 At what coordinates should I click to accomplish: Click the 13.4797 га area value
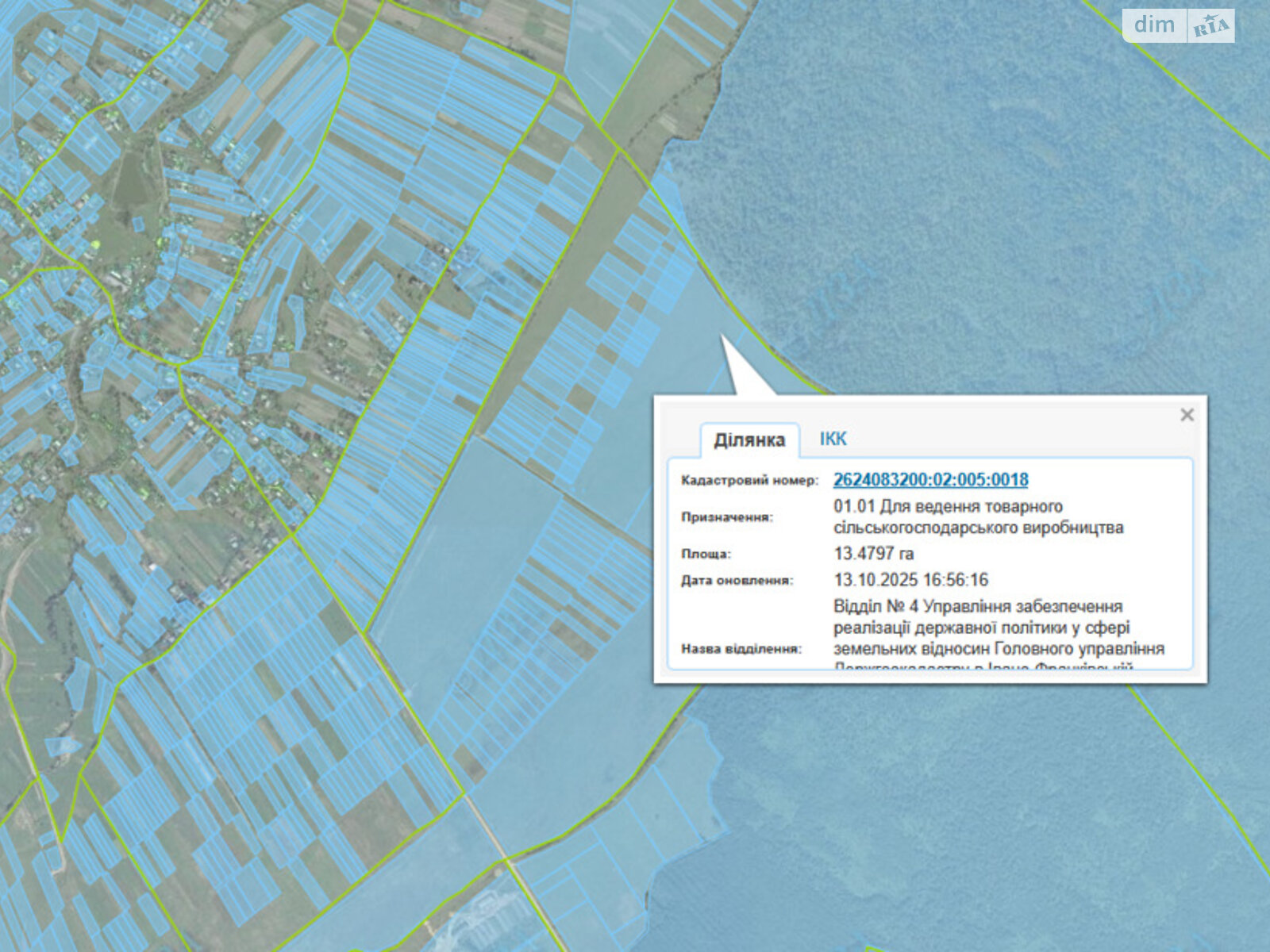point(873,554)
